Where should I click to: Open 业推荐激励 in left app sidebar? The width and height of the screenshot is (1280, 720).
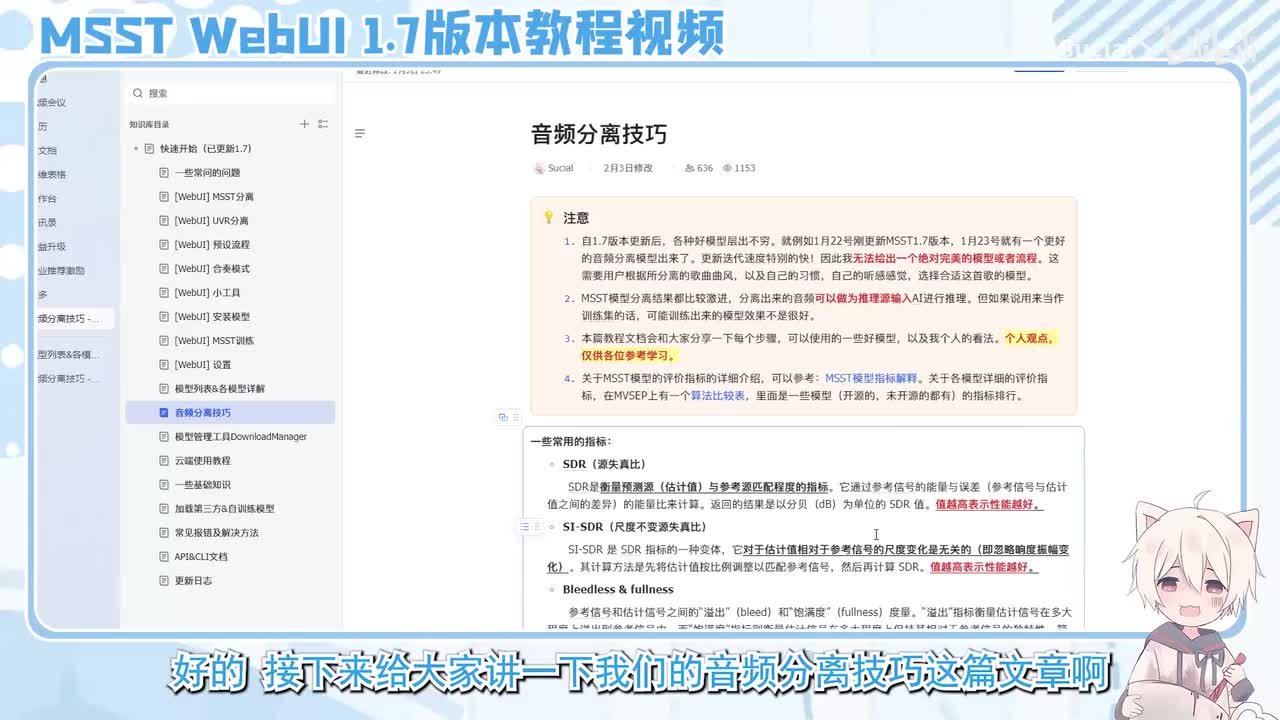pos(61,270)
